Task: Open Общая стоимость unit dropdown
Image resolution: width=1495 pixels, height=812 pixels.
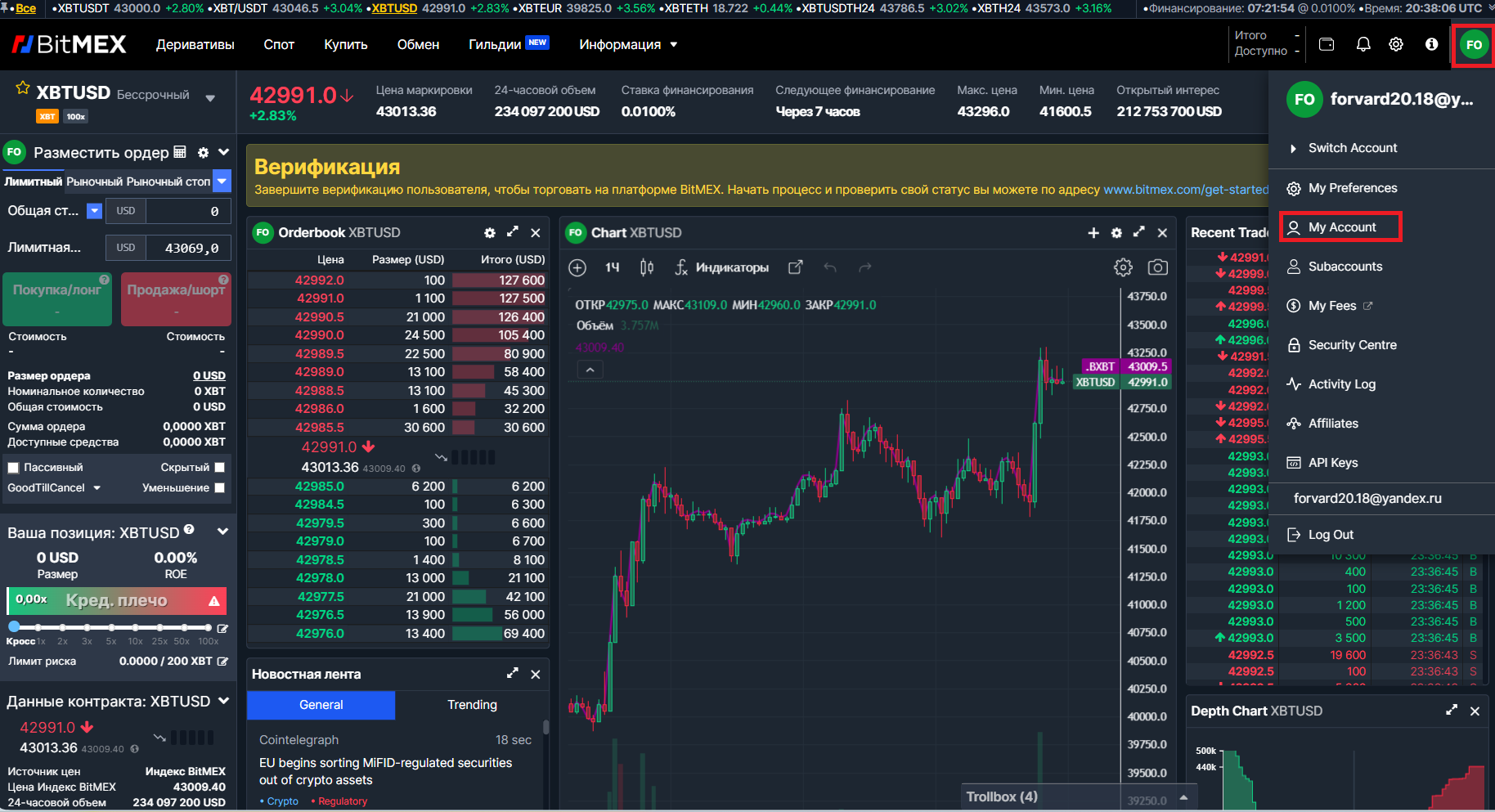Action: point(95,211)
